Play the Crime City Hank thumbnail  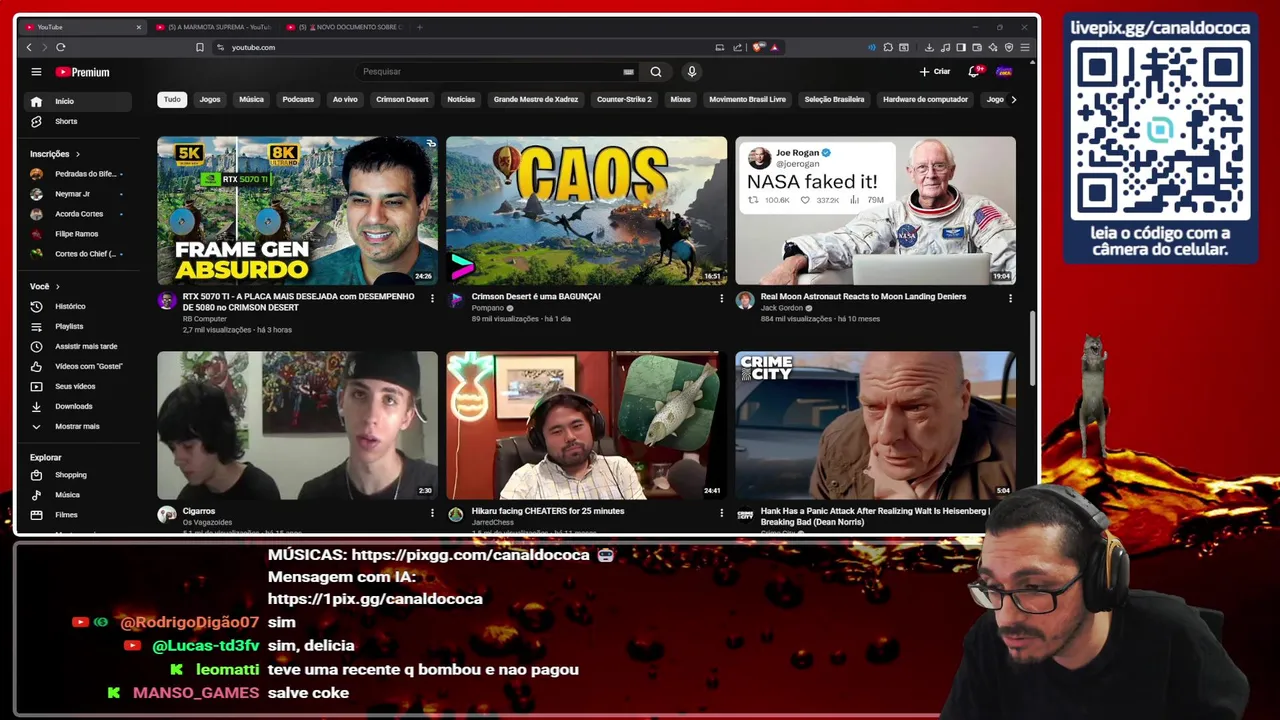tap(875, 425)
